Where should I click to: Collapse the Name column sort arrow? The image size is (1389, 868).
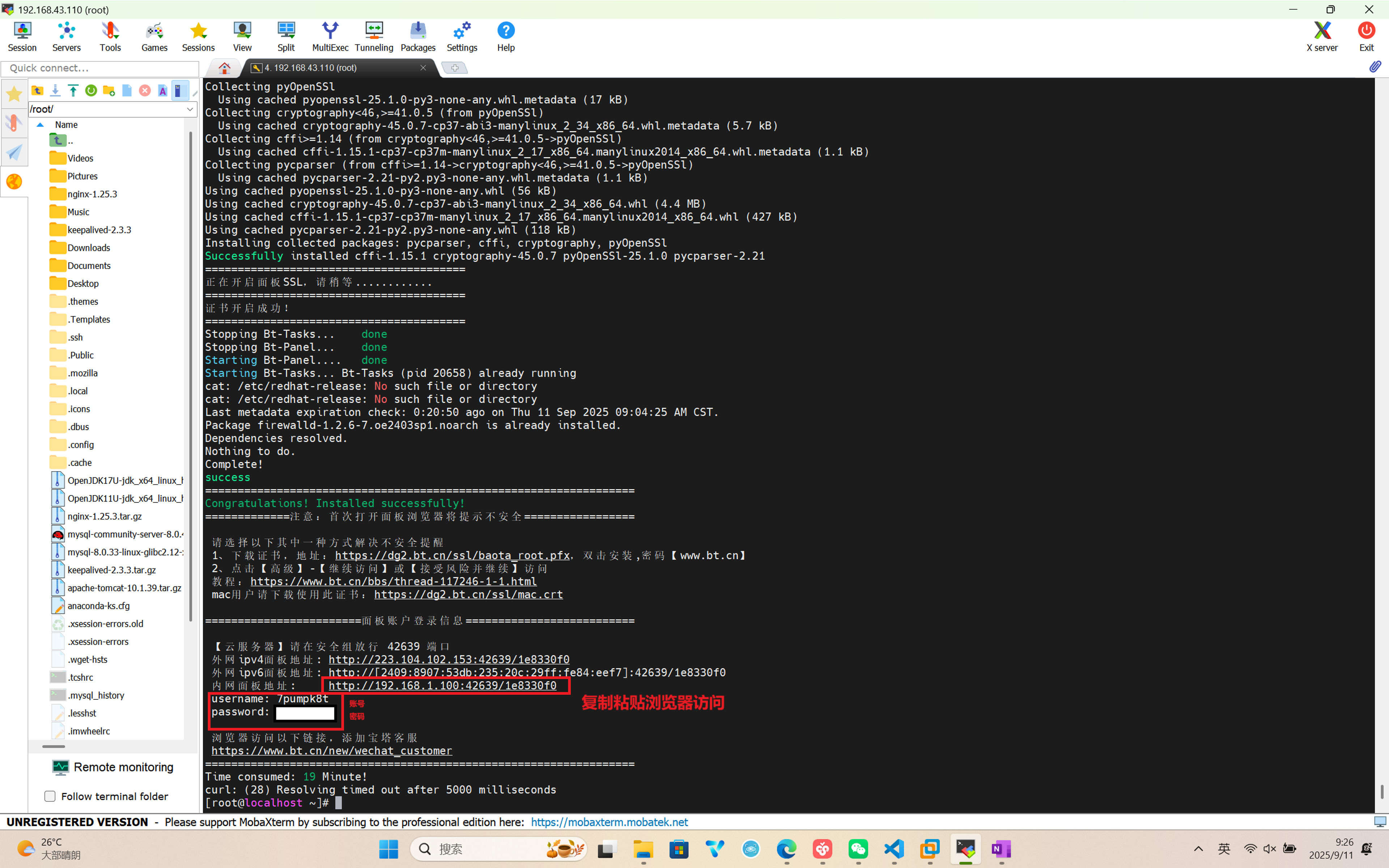click(40, 124)
